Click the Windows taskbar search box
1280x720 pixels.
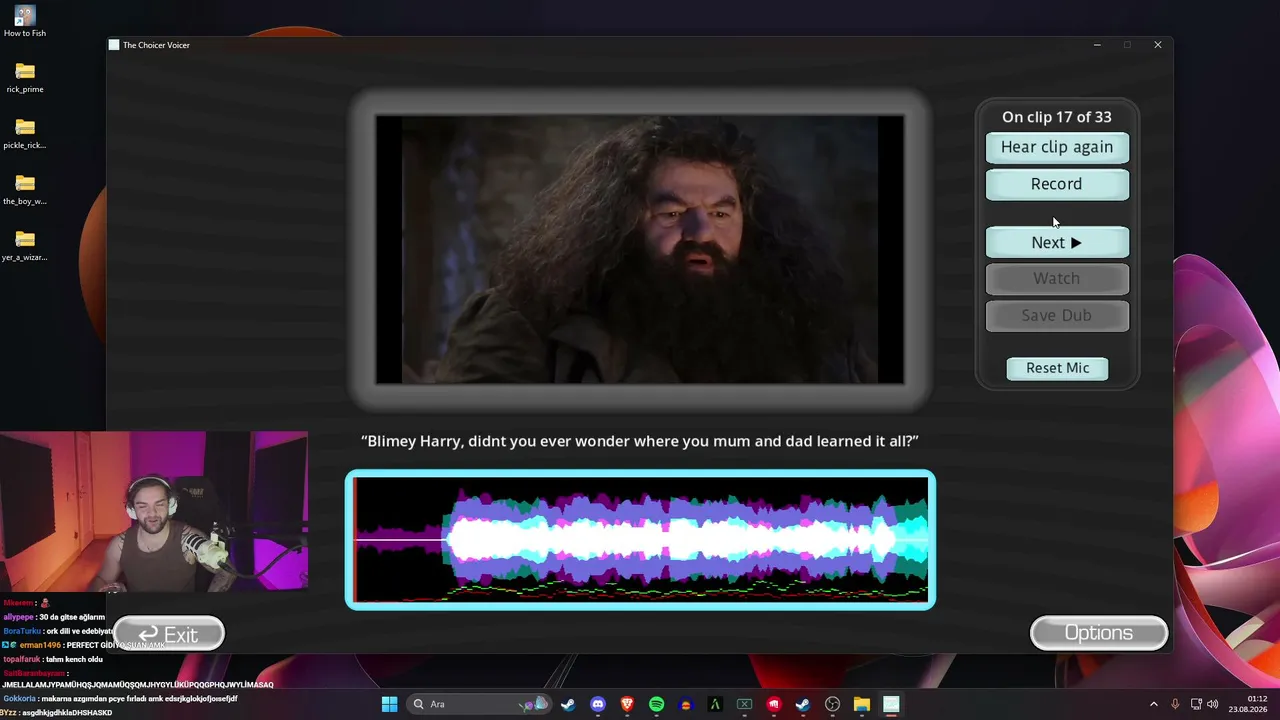coord(477,704)
